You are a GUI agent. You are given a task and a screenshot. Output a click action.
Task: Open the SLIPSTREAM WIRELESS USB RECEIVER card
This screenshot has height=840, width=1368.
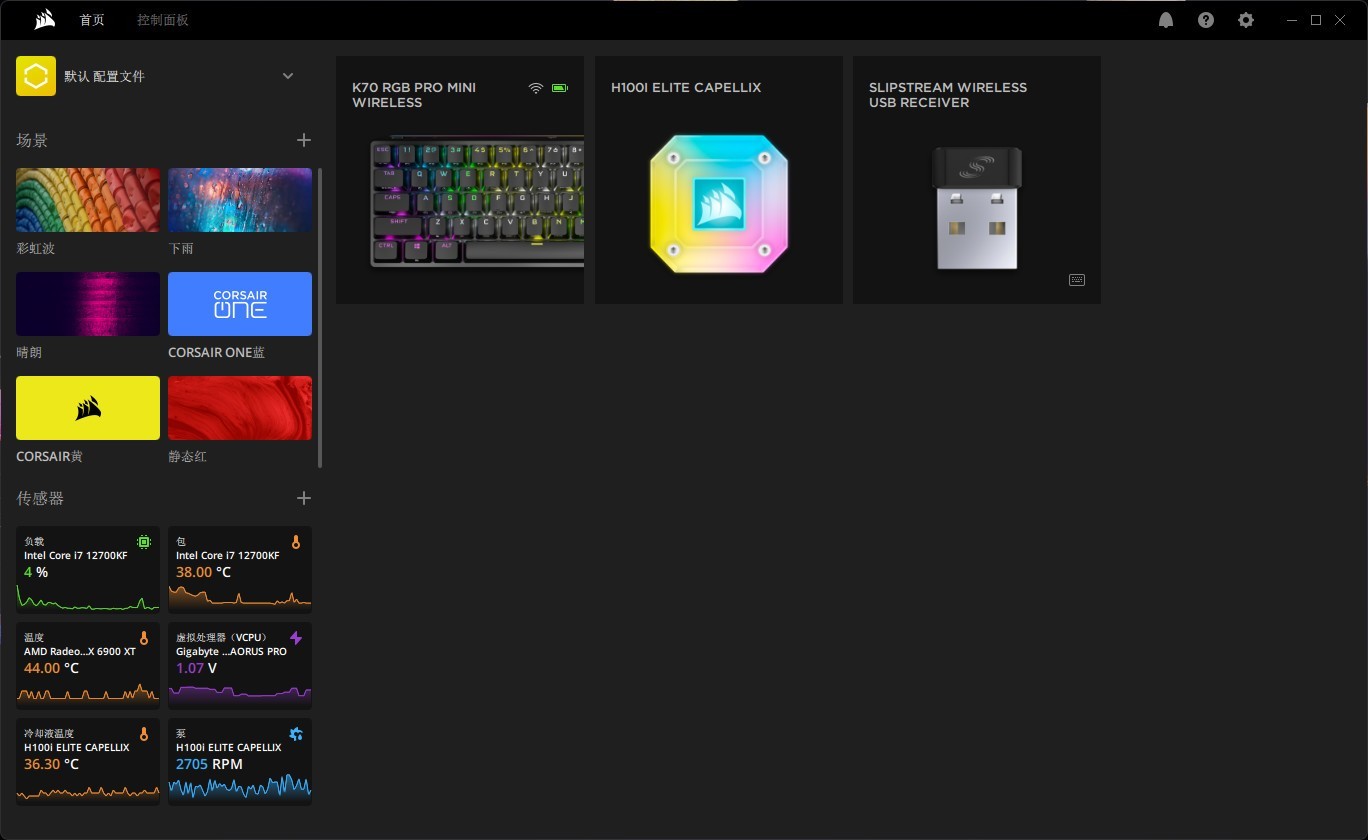pos(977,180)
